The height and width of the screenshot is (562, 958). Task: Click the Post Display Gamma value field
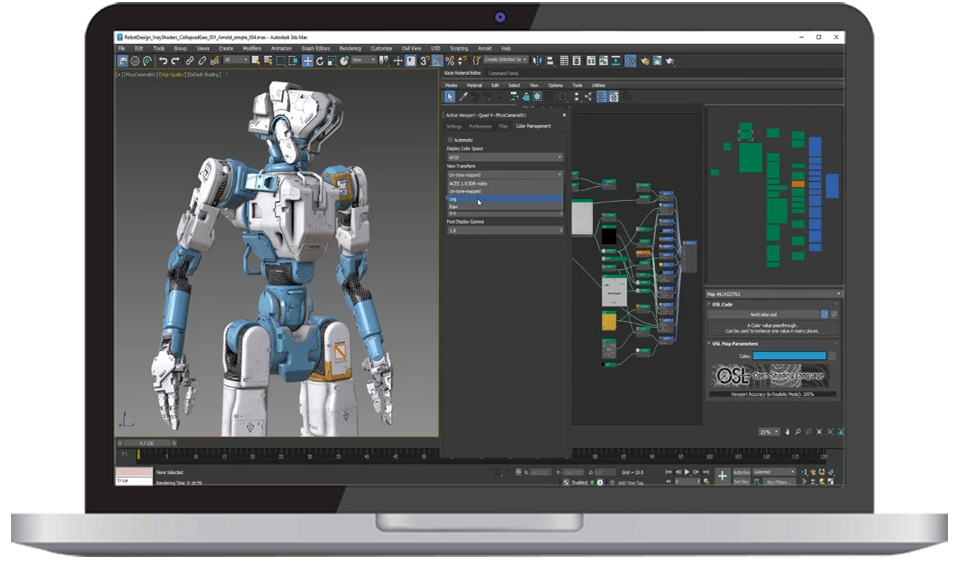505,230
